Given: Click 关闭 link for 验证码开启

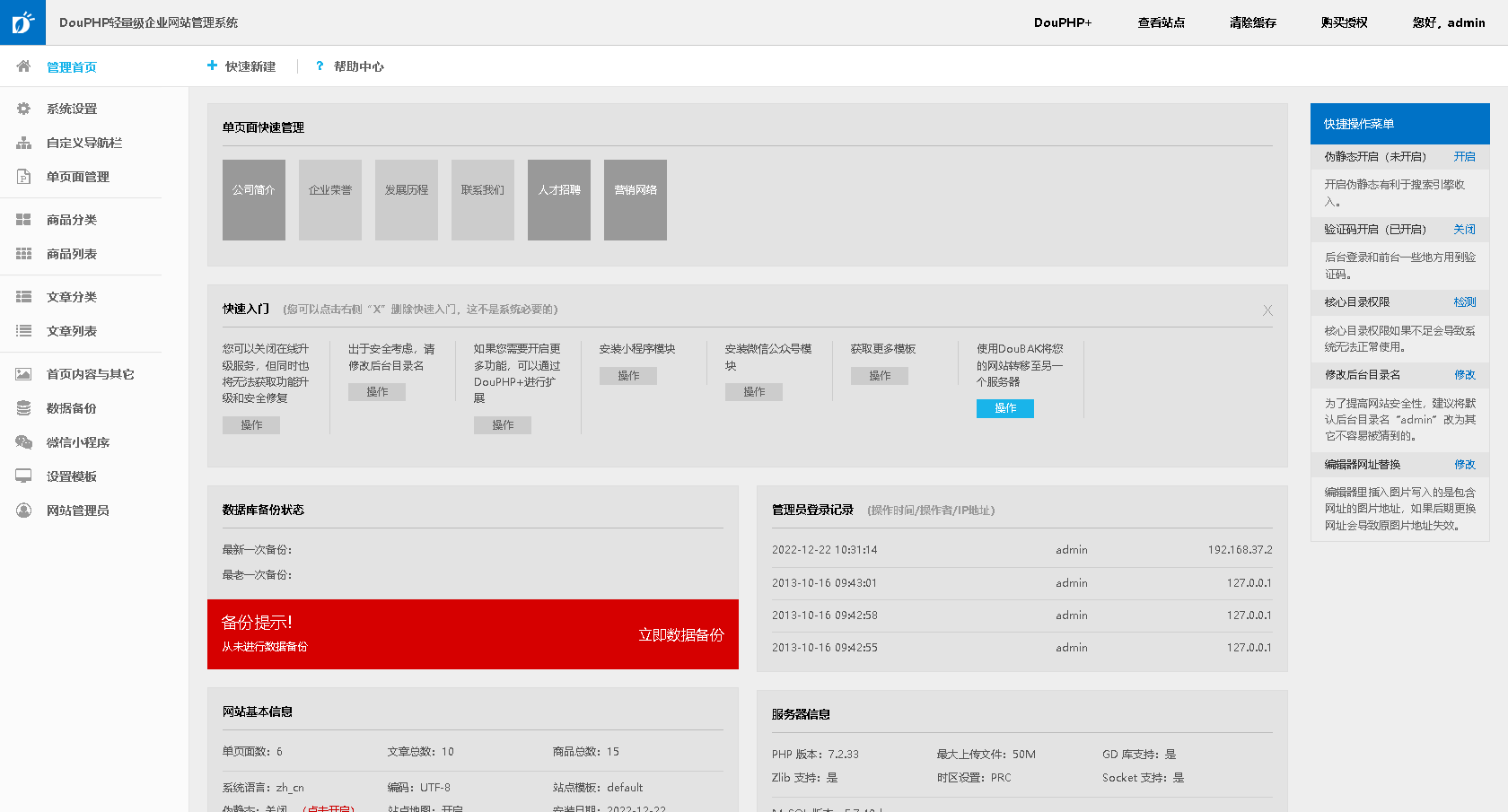Looking at the screenshot, I should point(1465,229).
